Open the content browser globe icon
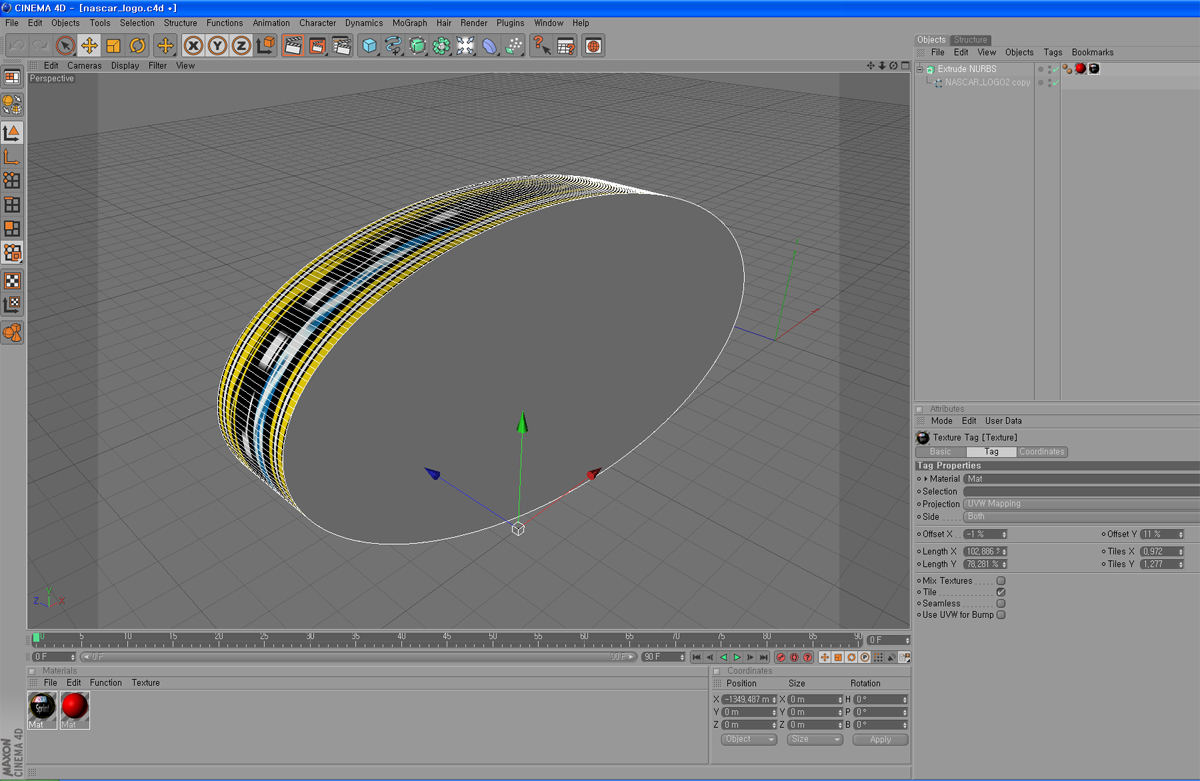 [x=593, y=45]
